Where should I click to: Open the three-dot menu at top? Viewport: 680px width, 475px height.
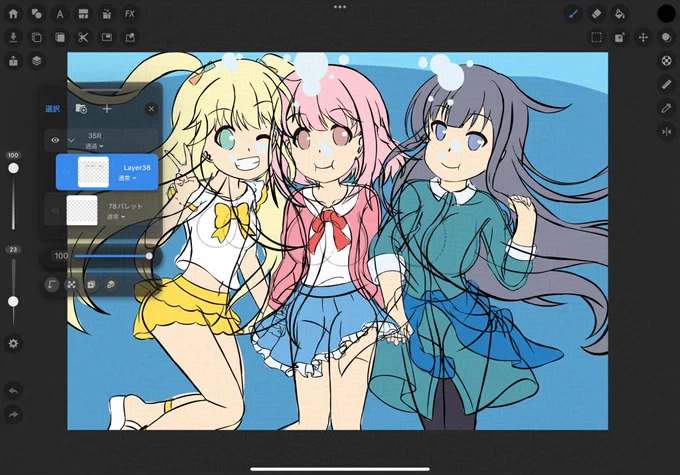(x=340, y=7)
